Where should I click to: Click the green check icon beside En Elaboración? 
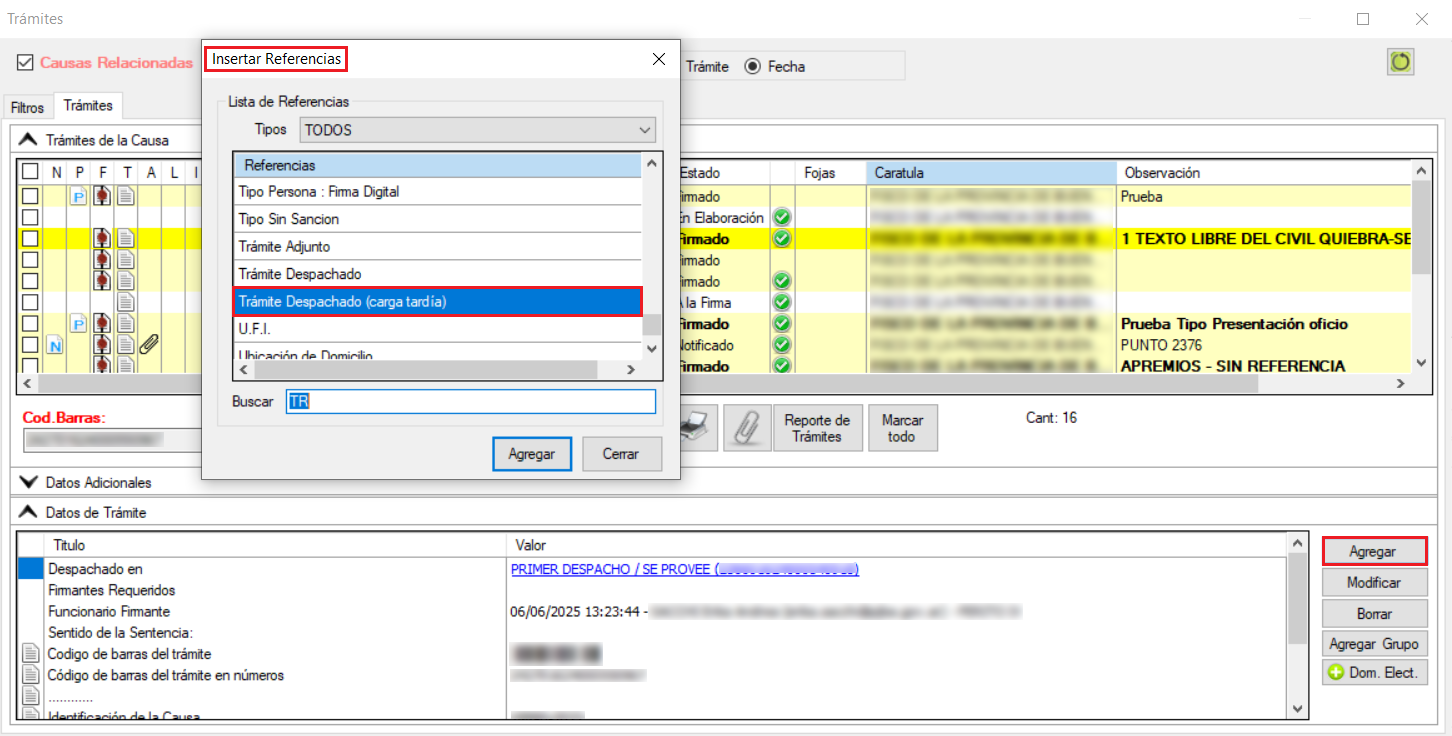click(783, 218)
